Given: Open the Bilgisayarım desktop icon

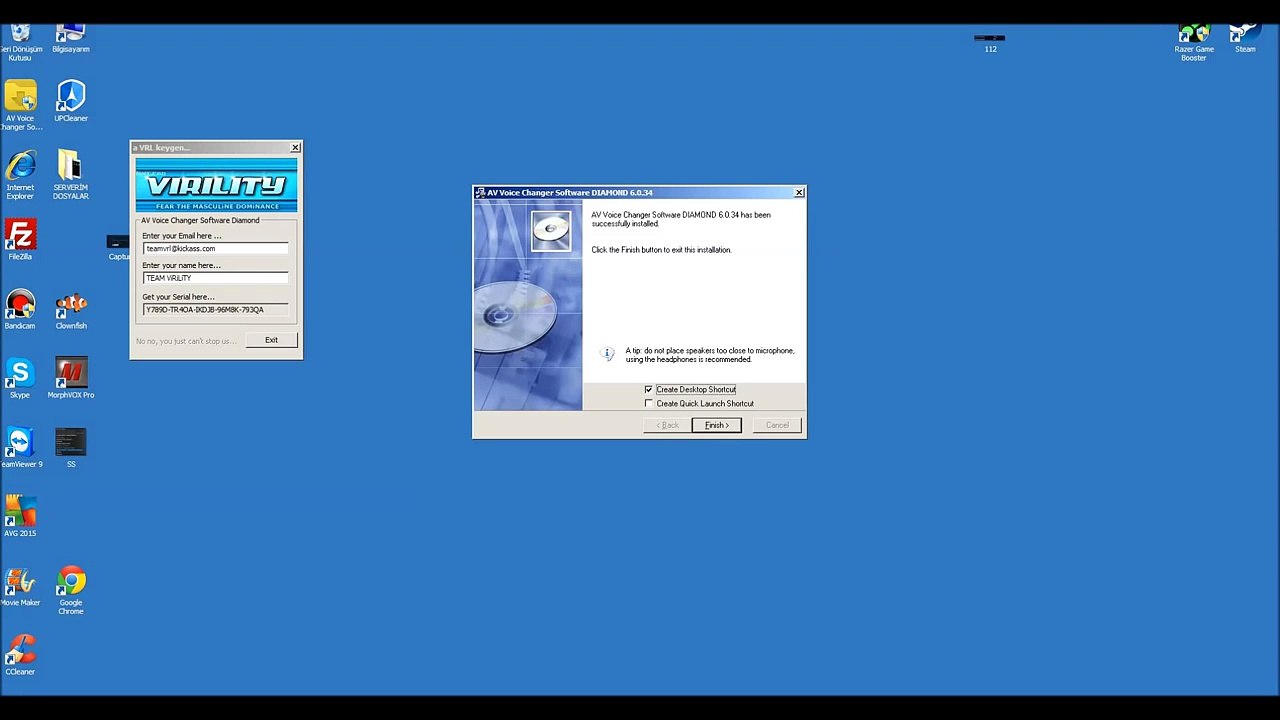Looking at the screenshot, I should tap(71, 39).
